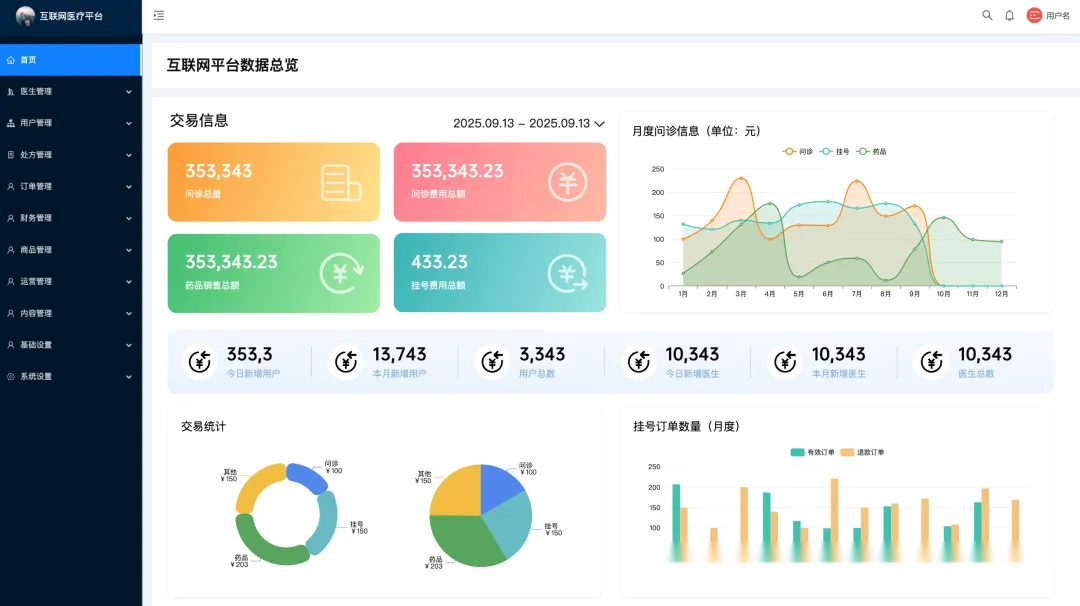
Task: Click the document icon on 问诊总量 card
Action: (340, 182)
